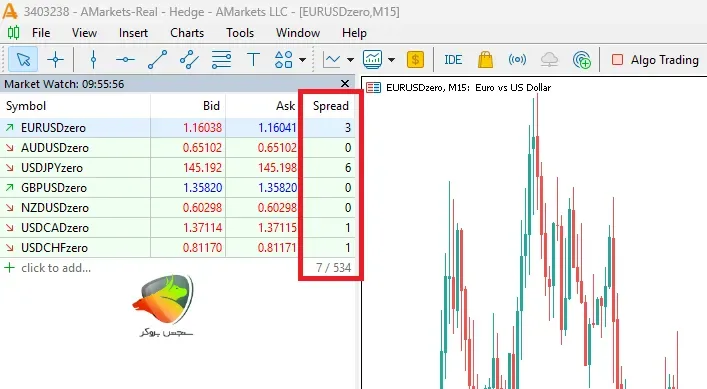Open the shapes objects tool
Viewport: 707px width, 389px height.
(x=284, y=59)
